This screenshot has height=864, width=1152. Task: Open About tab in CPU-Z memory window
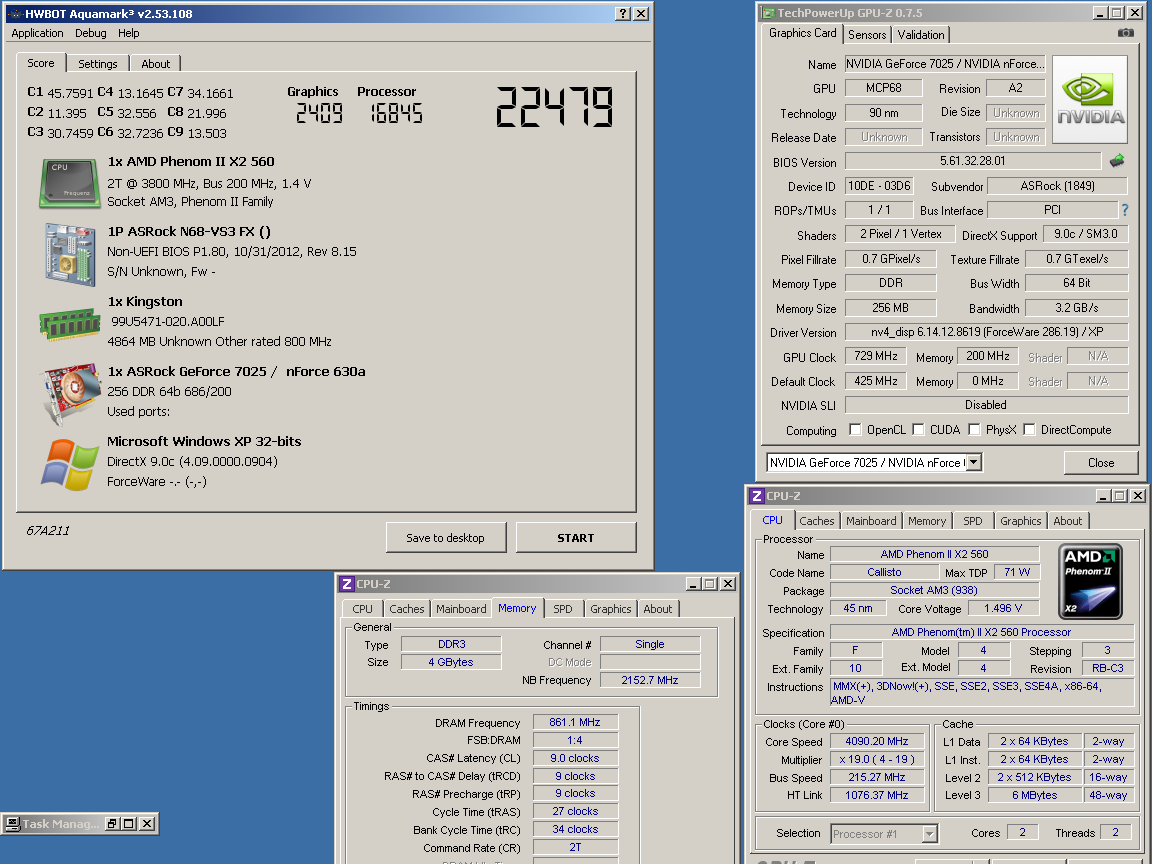click(x=658, y=609)
